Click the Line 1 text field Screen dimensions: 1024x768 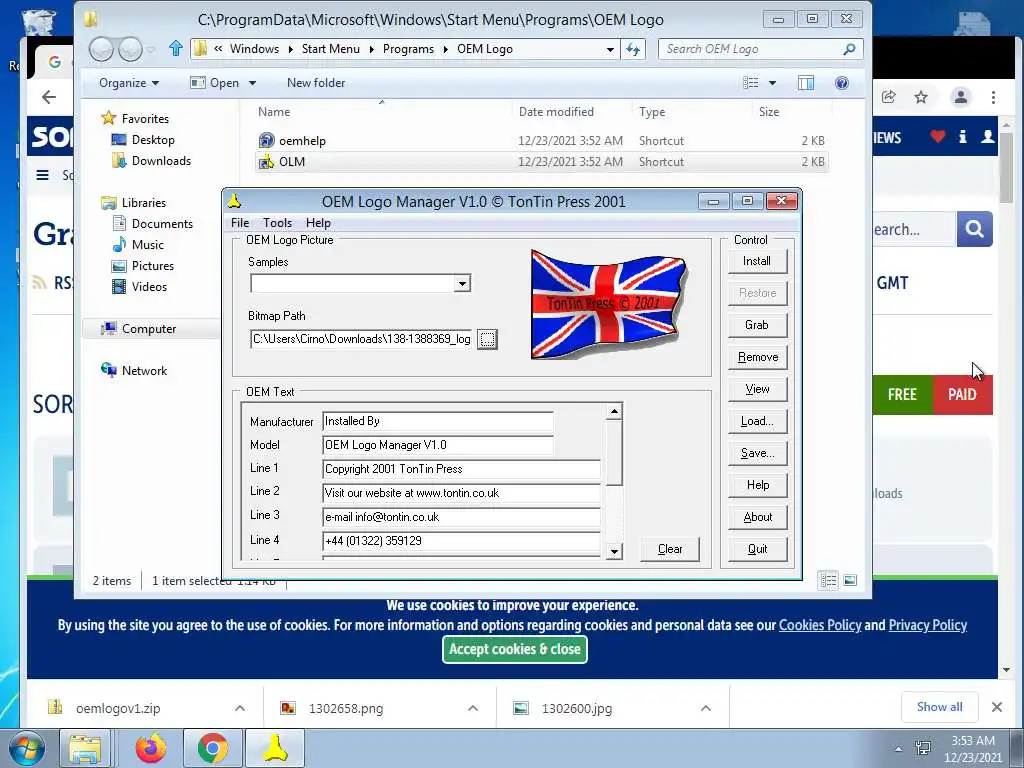(461, 469)
